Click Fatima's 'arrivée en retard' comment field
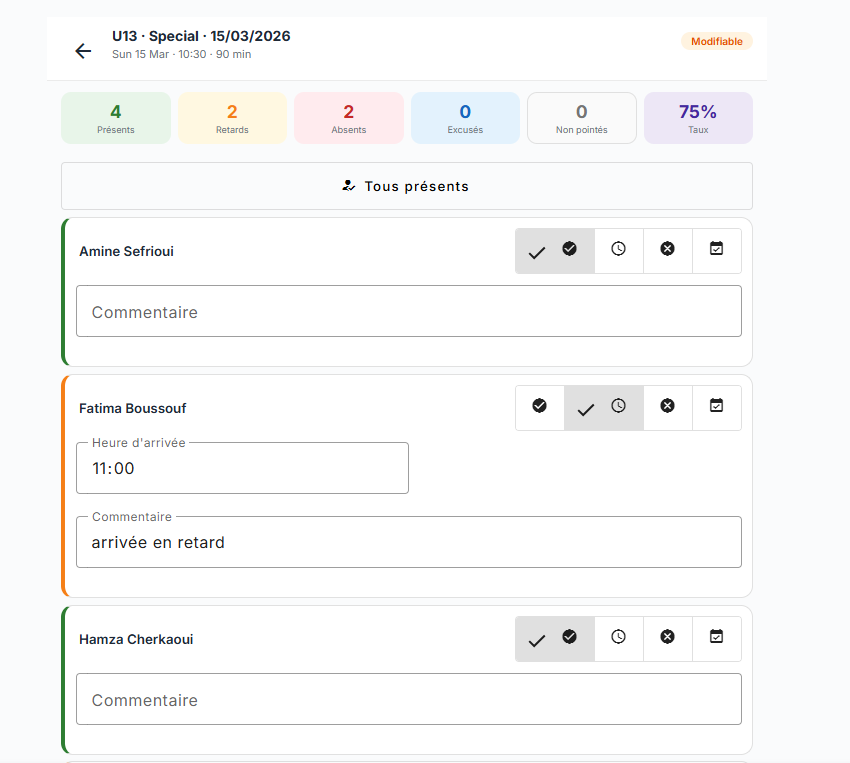The width and height of the screenshot is (850, 763). click(408, 543)
